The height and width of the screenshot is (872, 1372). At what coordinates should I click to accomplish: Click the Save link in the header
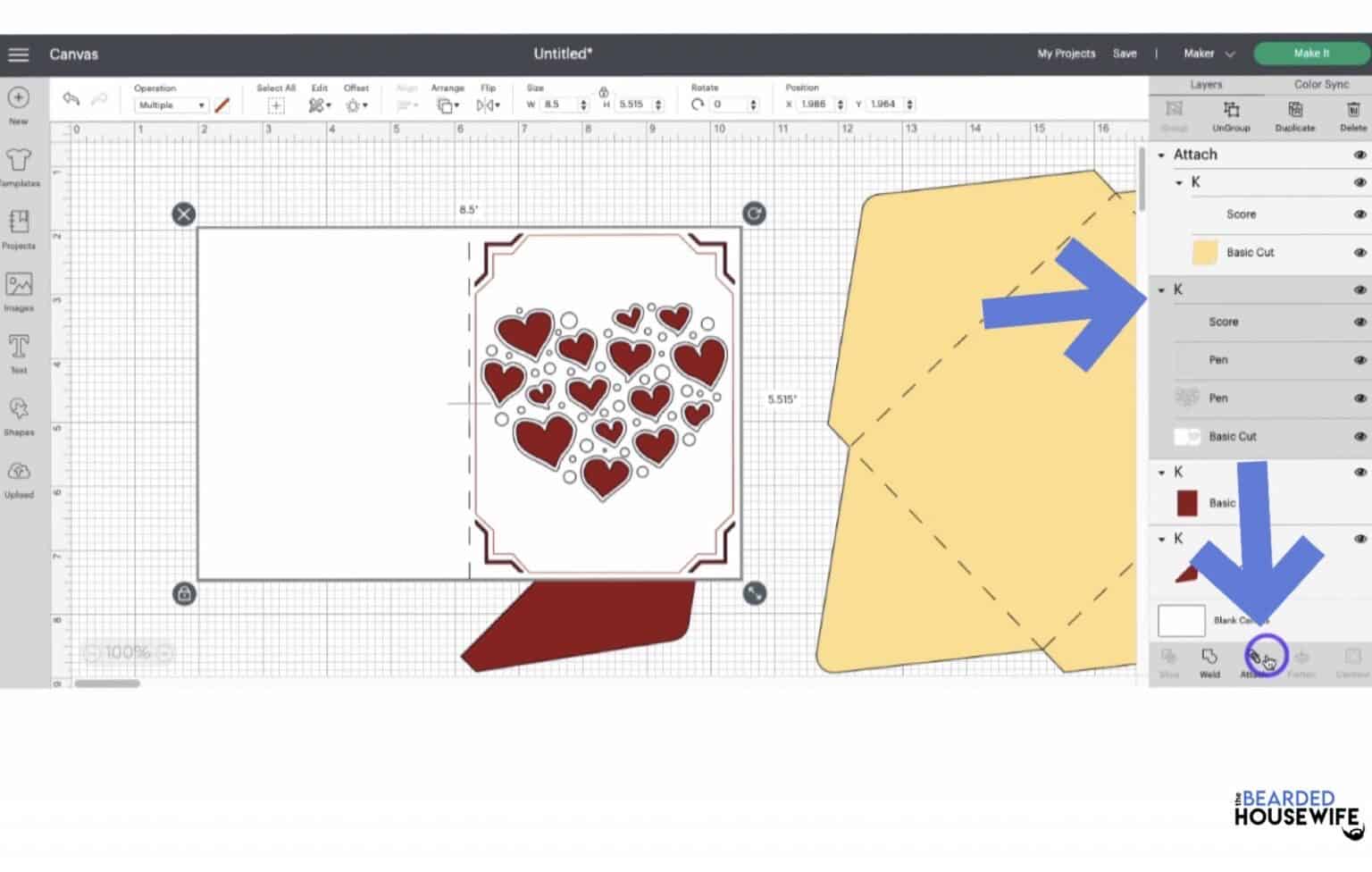click(1125, 54)
